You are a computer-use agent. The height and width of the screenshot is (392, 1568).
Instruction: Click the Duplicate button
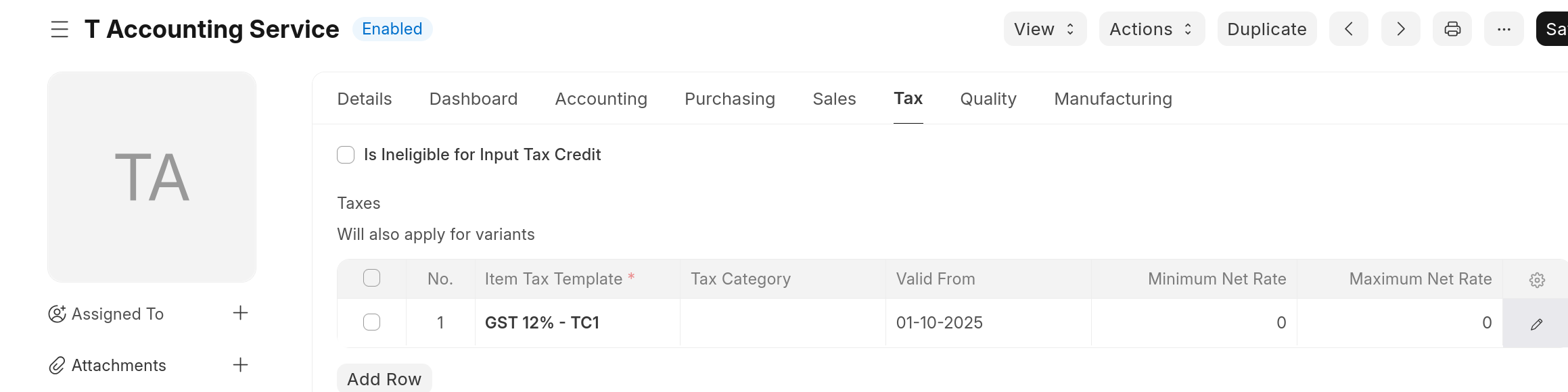pyautogui.click(x=1266, y=29)
